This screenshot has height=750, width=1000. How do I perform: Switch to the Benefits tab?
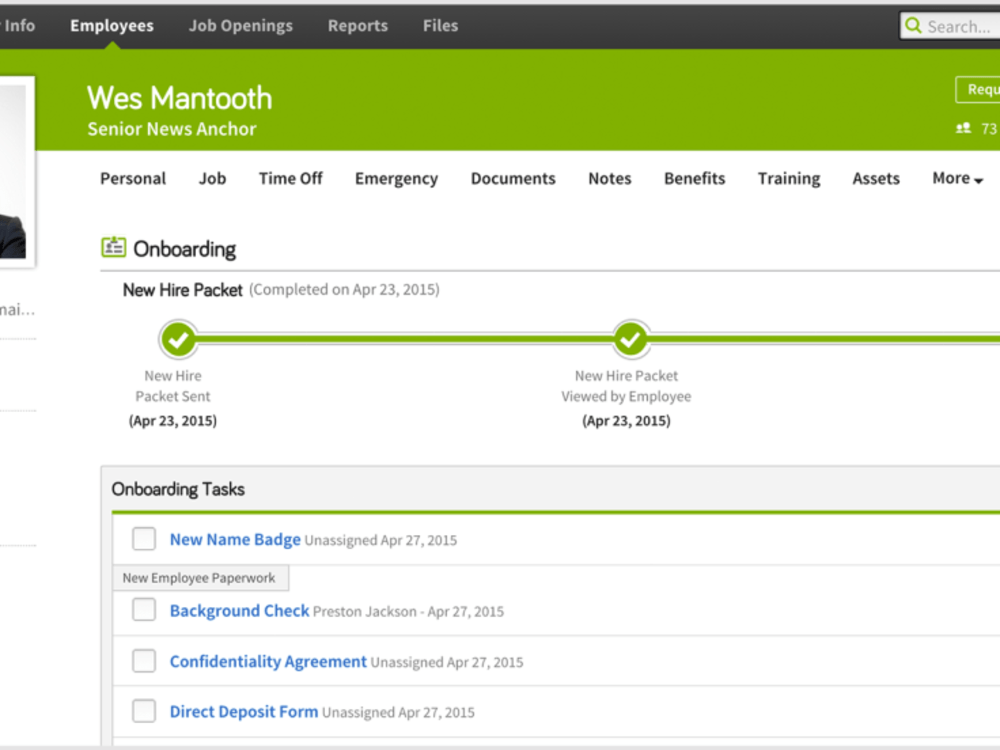click(x=694, y=178)
